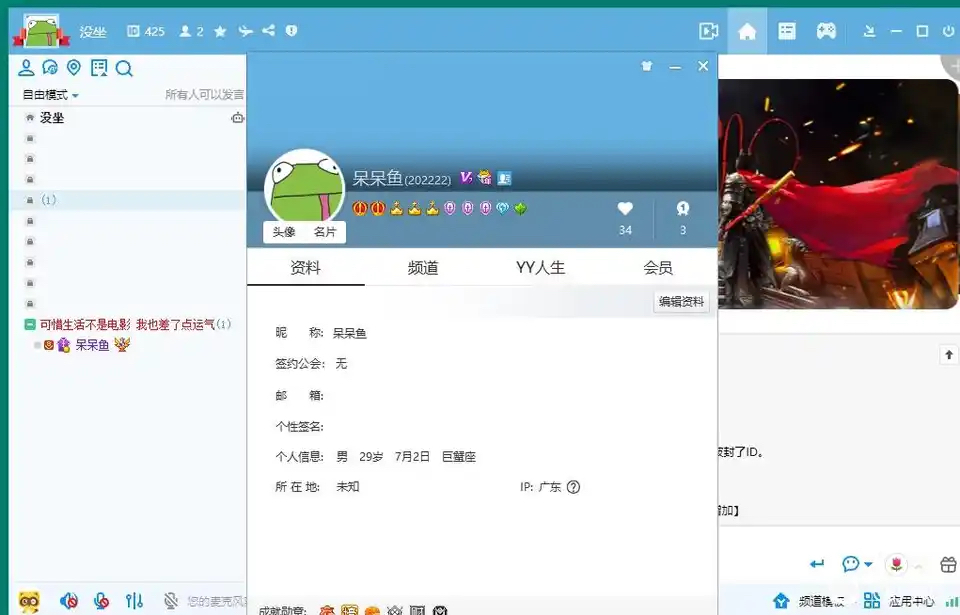Click the collapse-to-tray arrow icon in the title bar

coord(869,31)
